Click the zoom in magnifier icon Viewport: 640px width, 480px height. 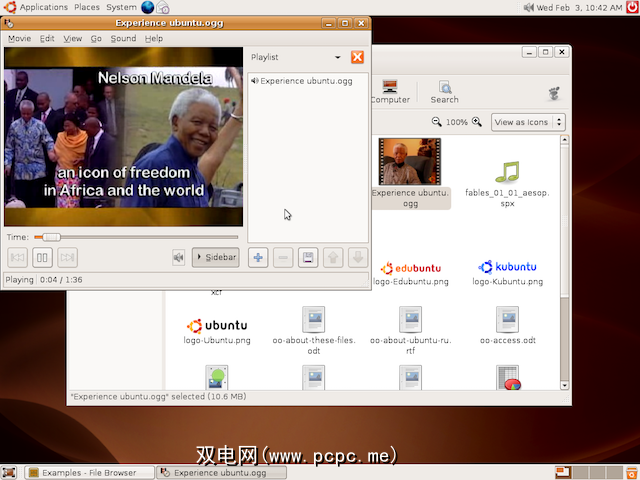477,122
